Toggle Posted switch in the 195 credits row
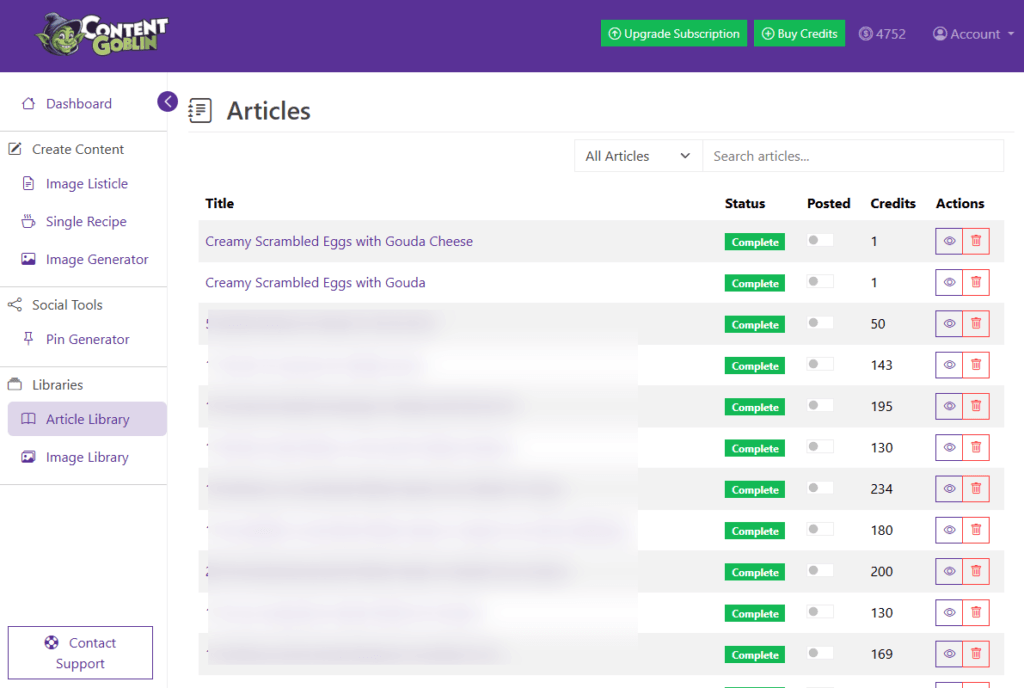This screenshot has width=1024, height=688. pos(820,405)
